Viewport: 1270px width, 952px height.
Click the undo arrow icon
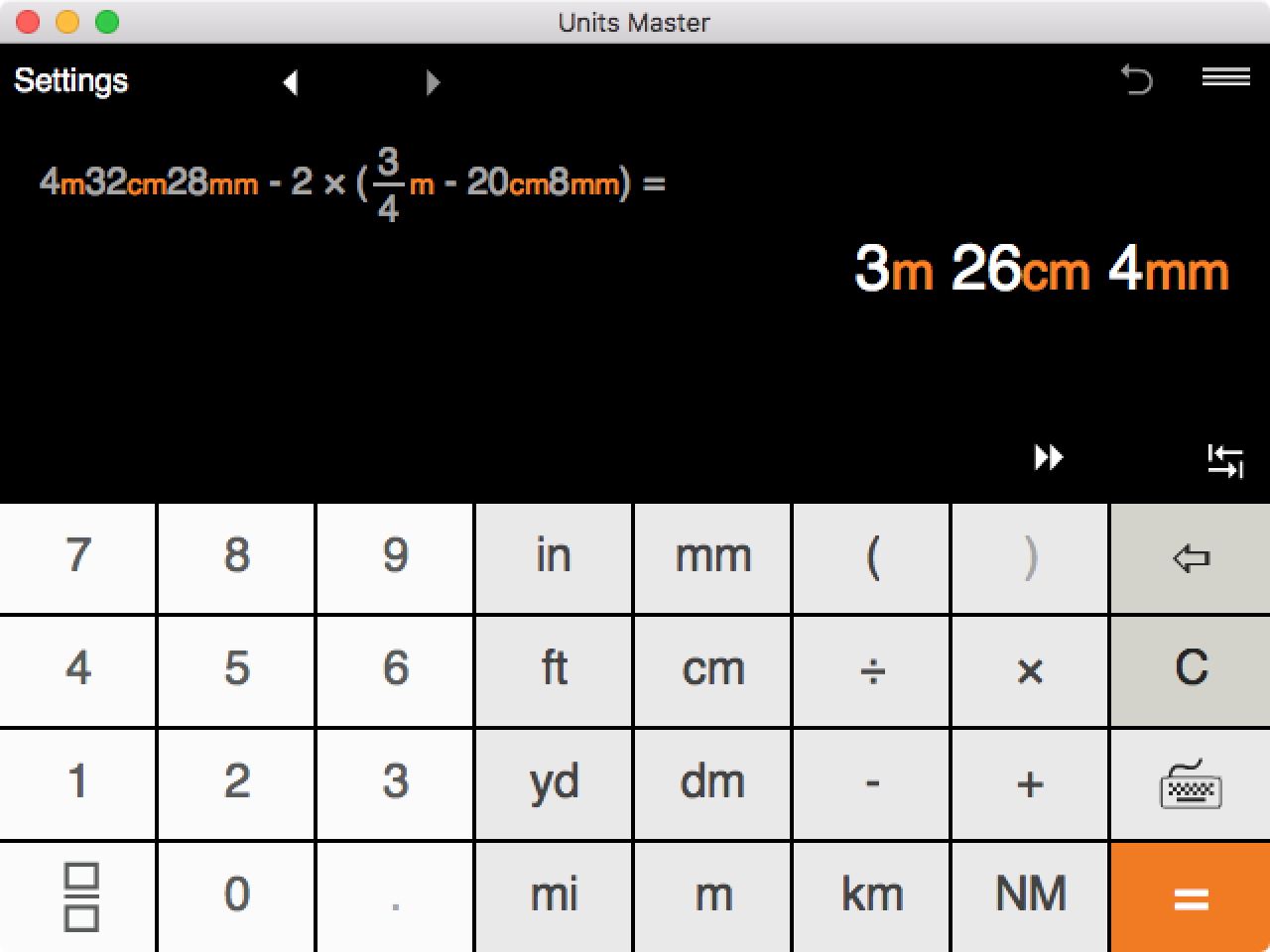[x=1137, y=78]
